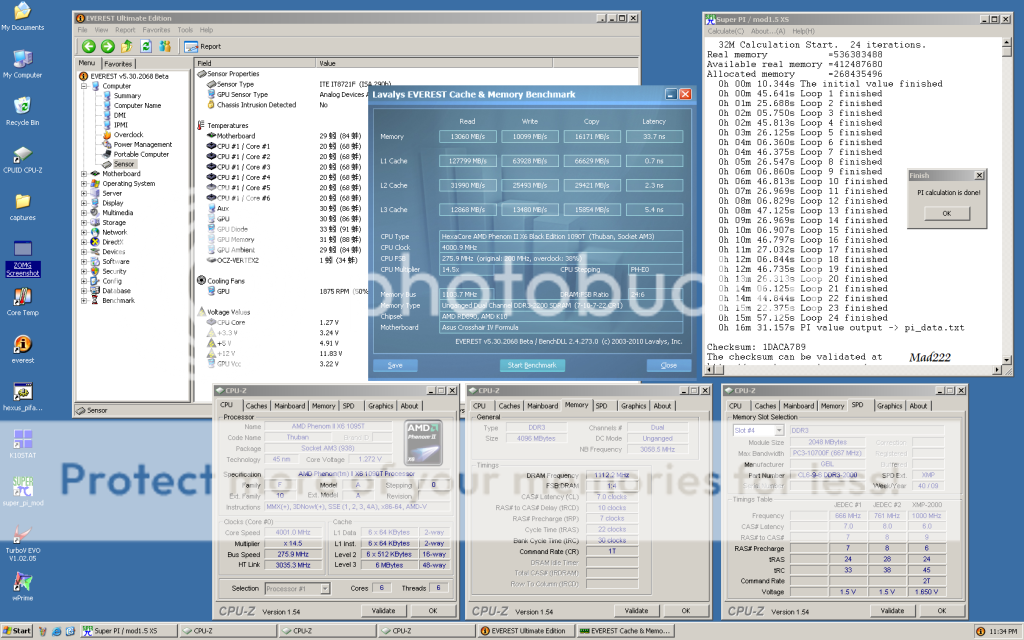Click Start Benchmark in the EVEREST benchmark dialog

click(530, 365)
